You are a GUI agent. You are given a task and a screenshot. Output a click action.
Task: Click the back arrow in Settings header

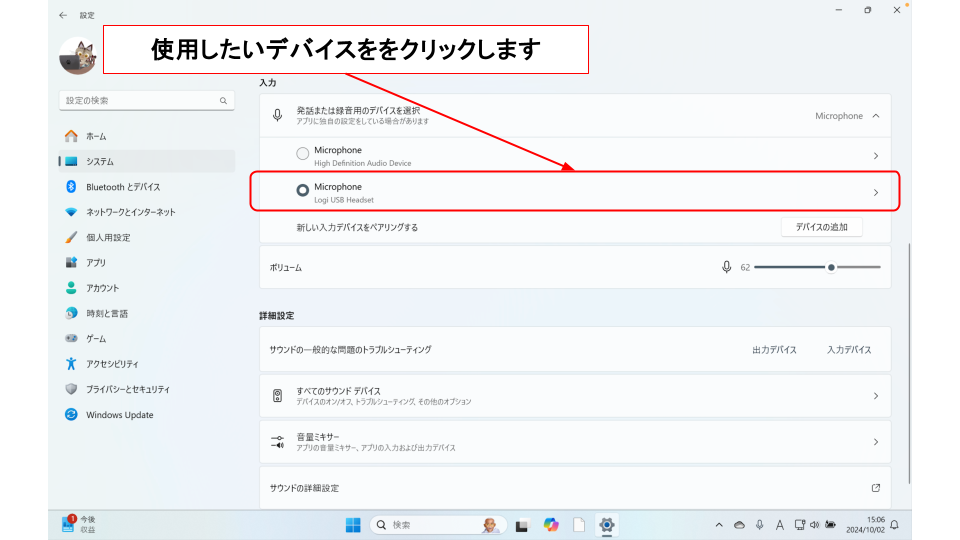pos(64,15)
